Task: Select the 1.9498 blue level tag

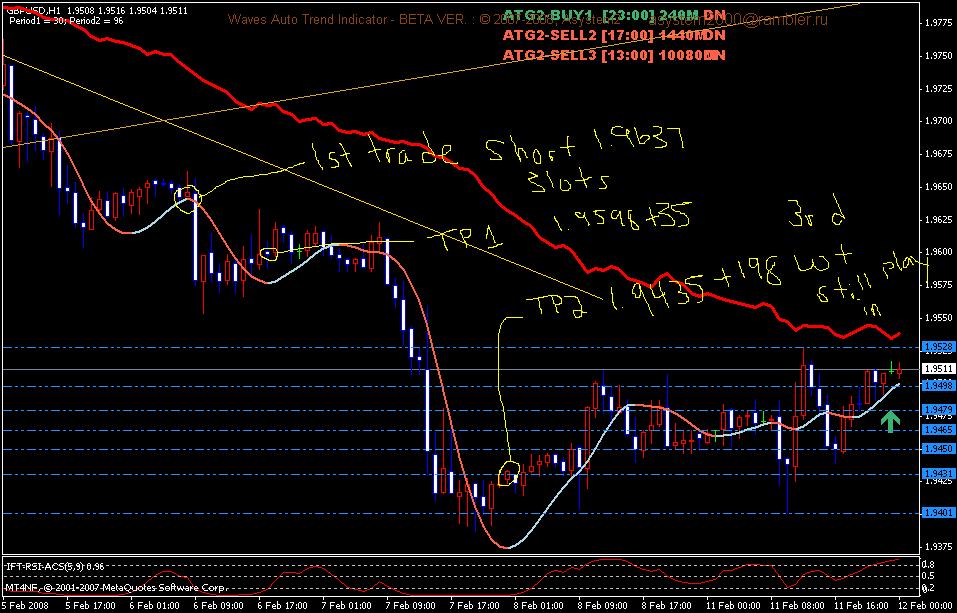Action: coord(938,386)
